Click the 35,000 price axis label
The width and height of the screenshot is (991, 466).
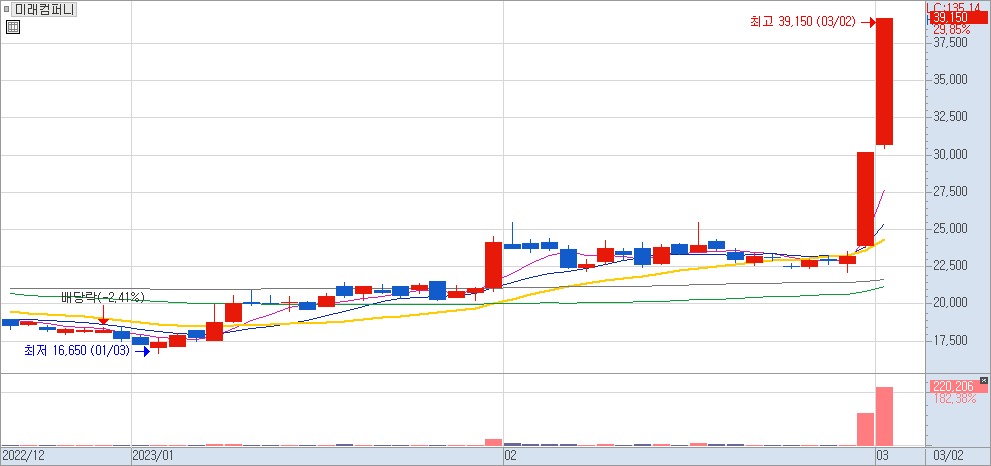[951, 80]
